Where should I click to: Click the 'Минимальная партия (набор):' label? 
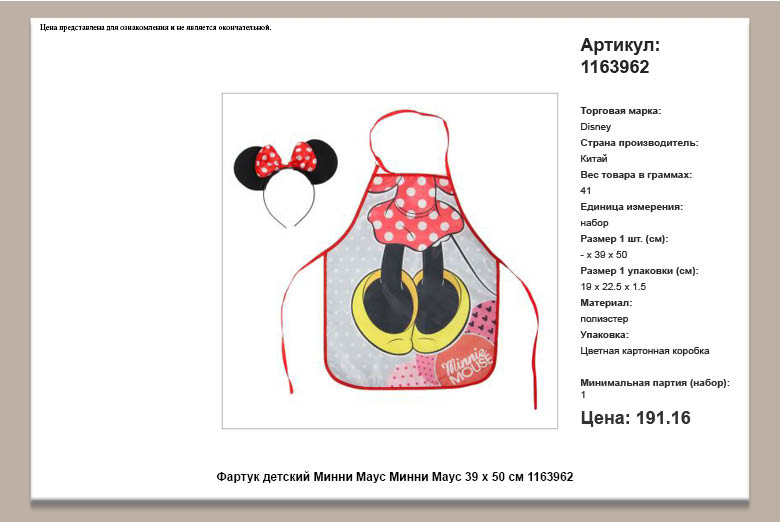[x=655, y=383]
